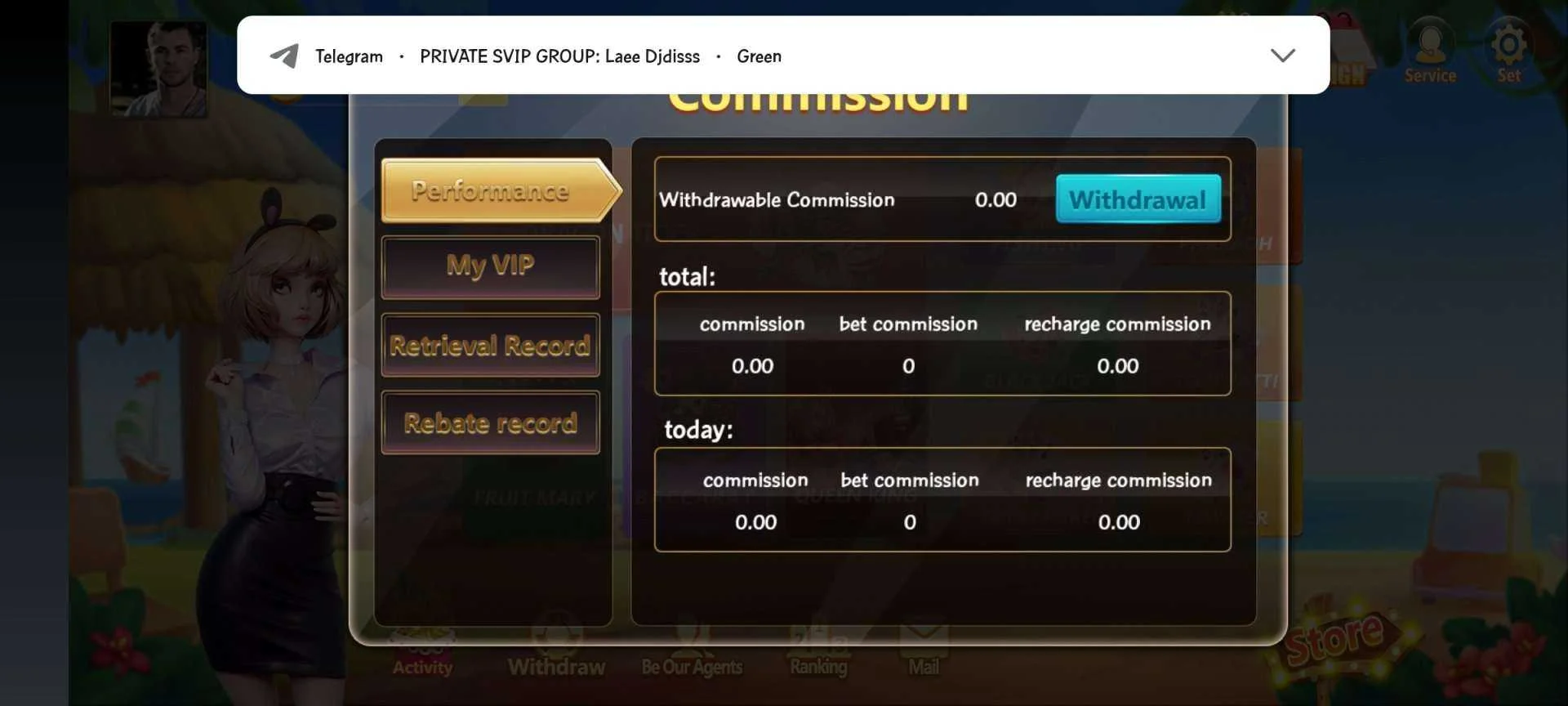The image size is (1568, 706).
Task: Click today's commission value 0.00
Action: (x=755, y=522)
